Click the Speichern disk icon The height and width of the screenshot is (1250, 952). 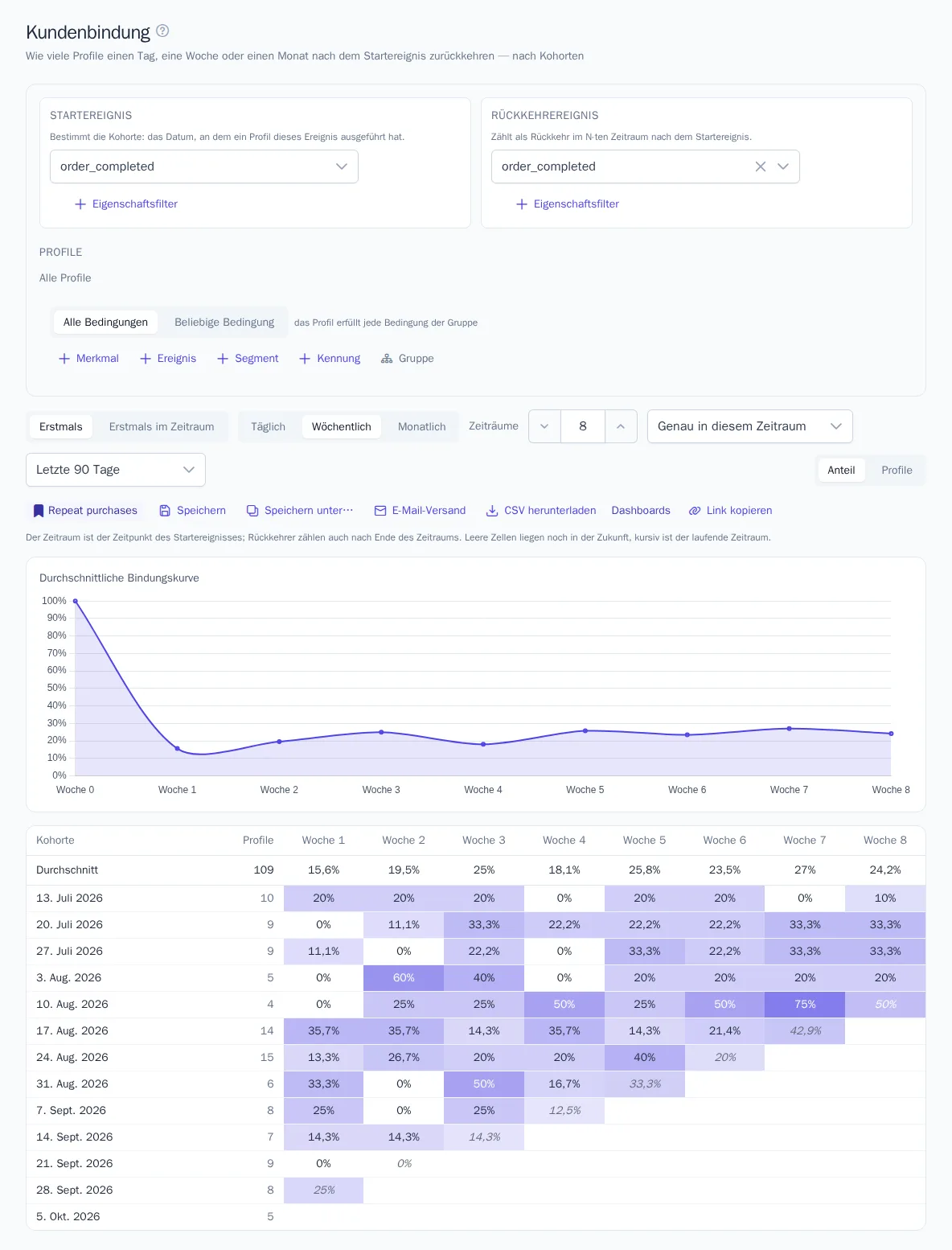(165, 511)
